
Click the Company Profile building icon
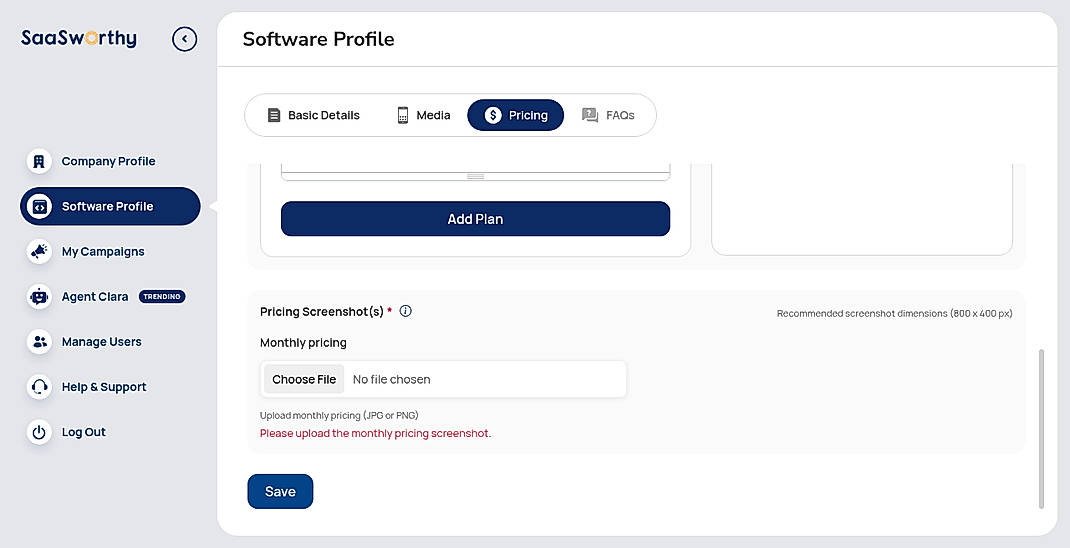(x=39, y=161)
